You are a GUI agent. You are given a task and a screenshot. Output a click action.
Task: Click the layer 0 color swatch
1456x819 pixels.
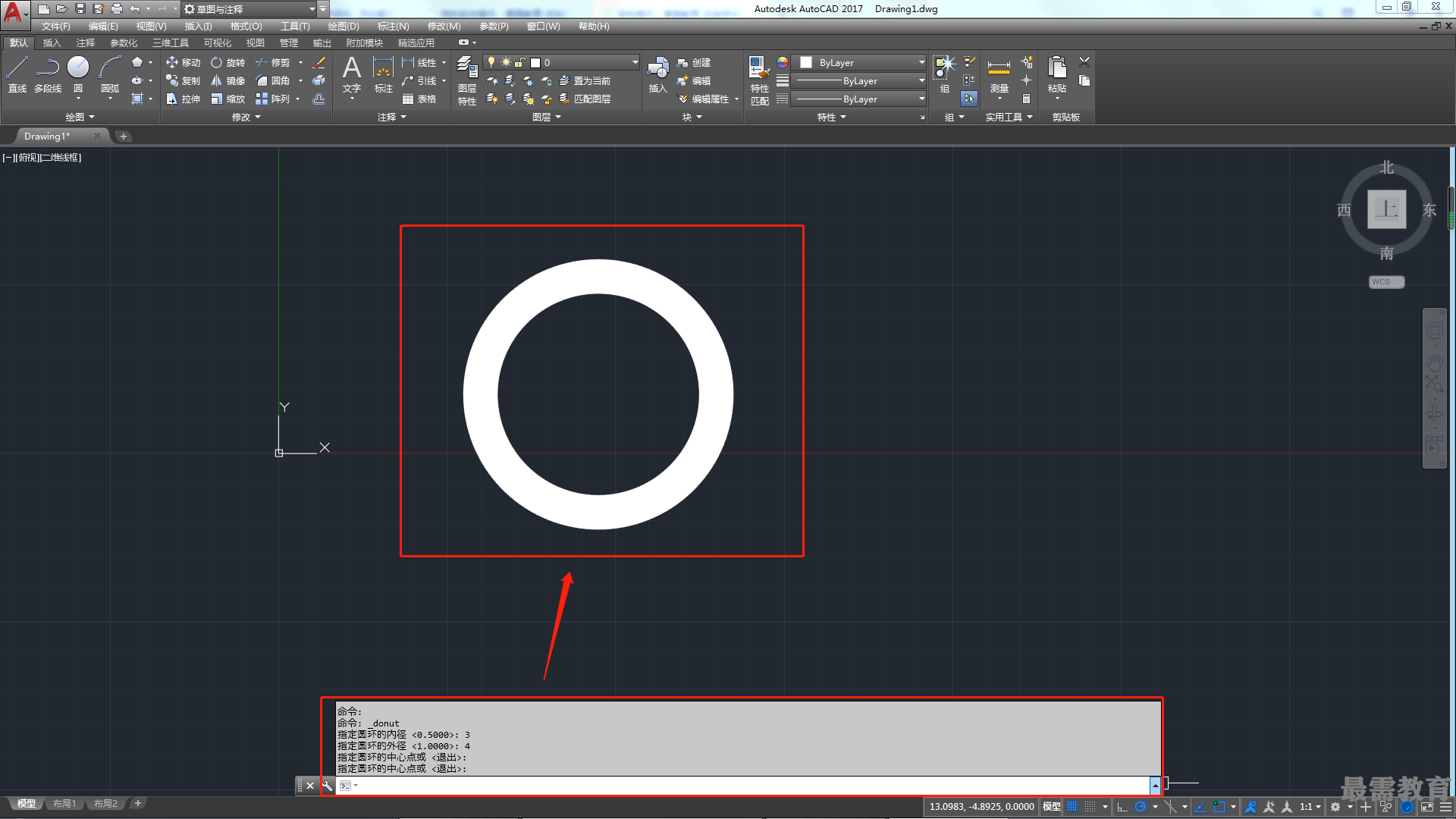pos(535,63)
